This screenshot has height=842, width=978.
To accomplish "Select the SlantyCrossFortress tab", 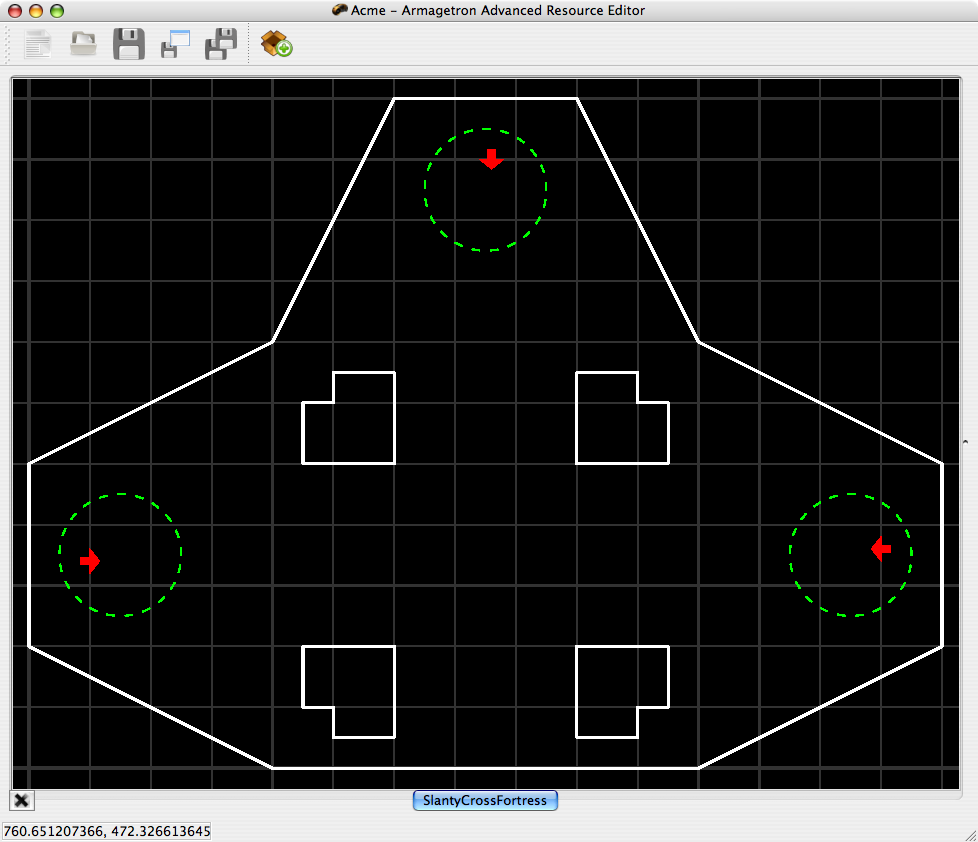I will 485,801.
